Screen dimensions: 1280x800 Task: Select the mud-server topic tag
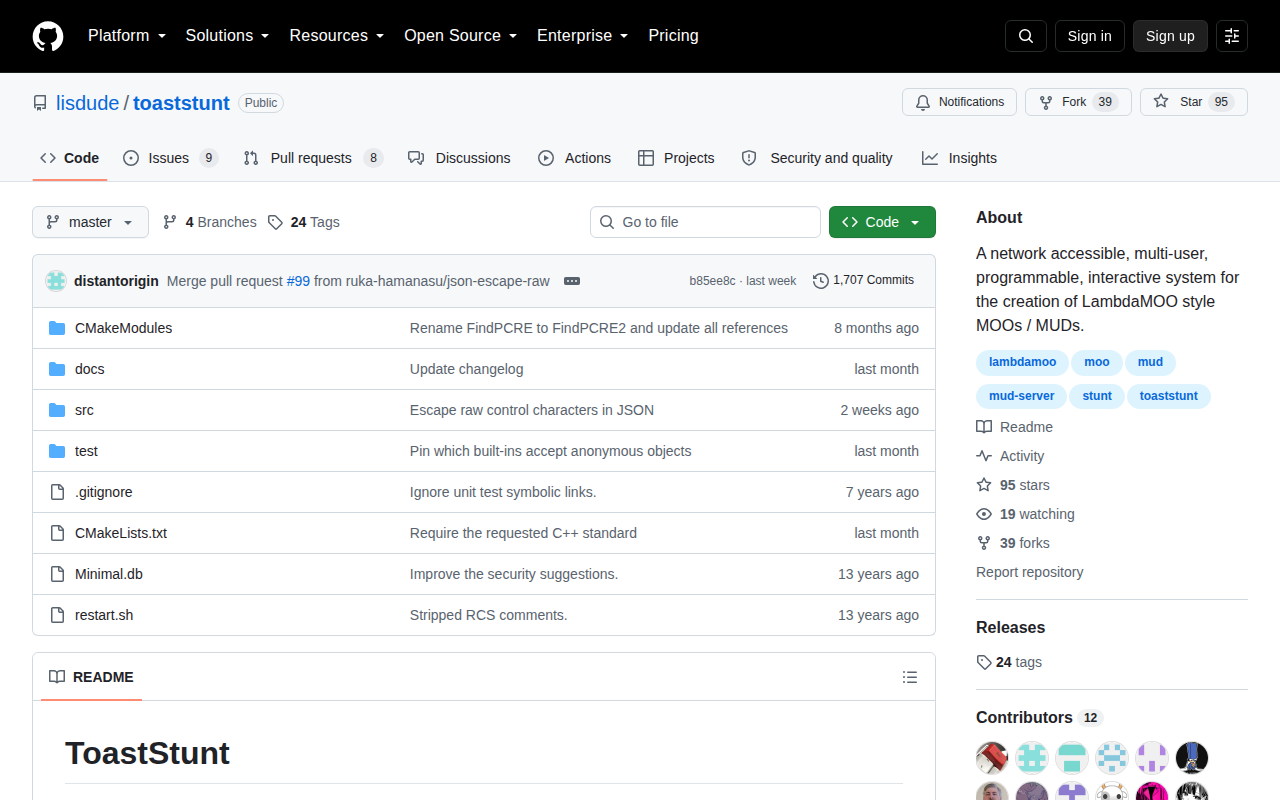pyautogui.click(x=1022, y=396)
